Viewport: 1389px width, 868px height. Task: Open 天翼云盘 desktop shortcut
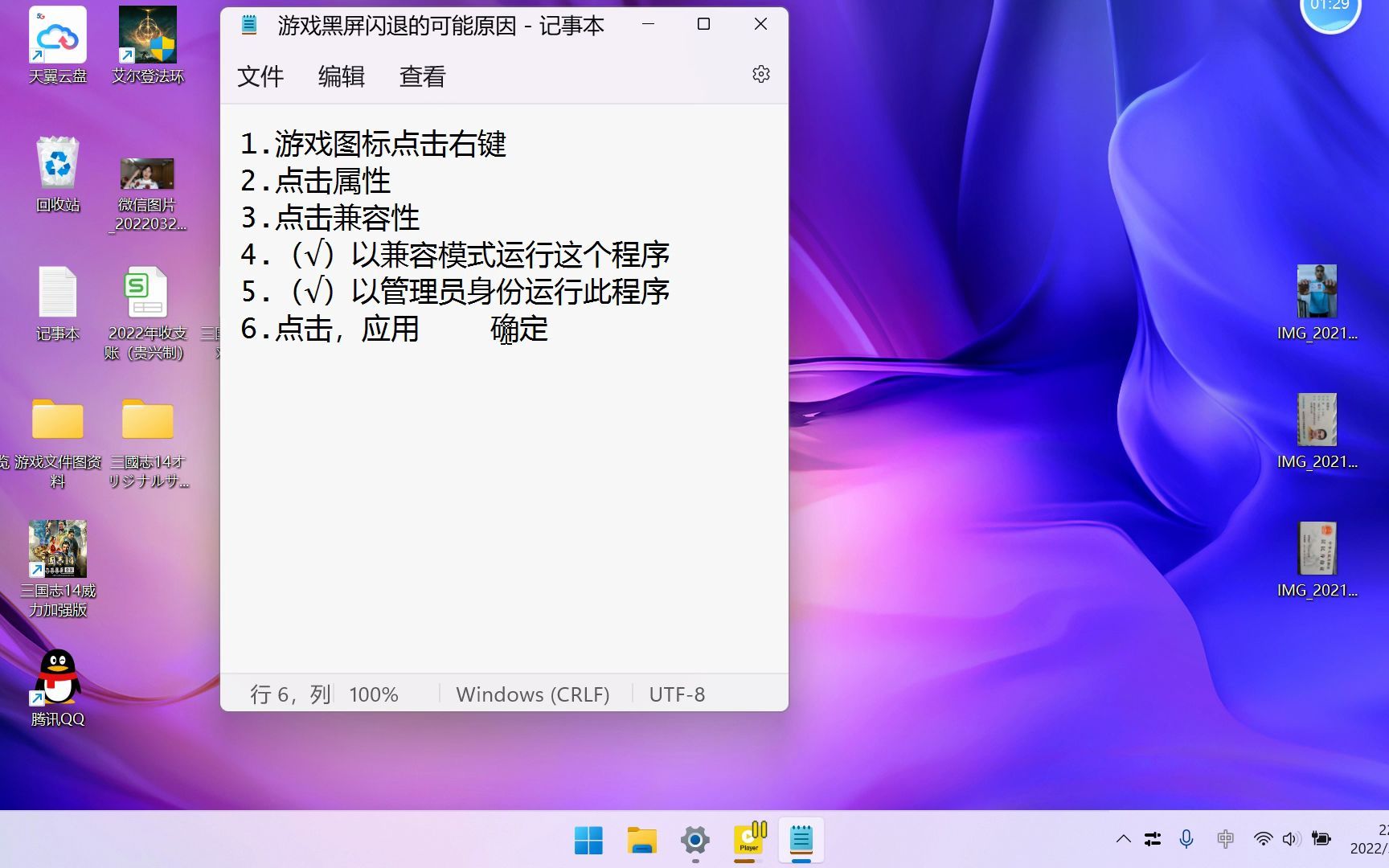coord(58,45)
